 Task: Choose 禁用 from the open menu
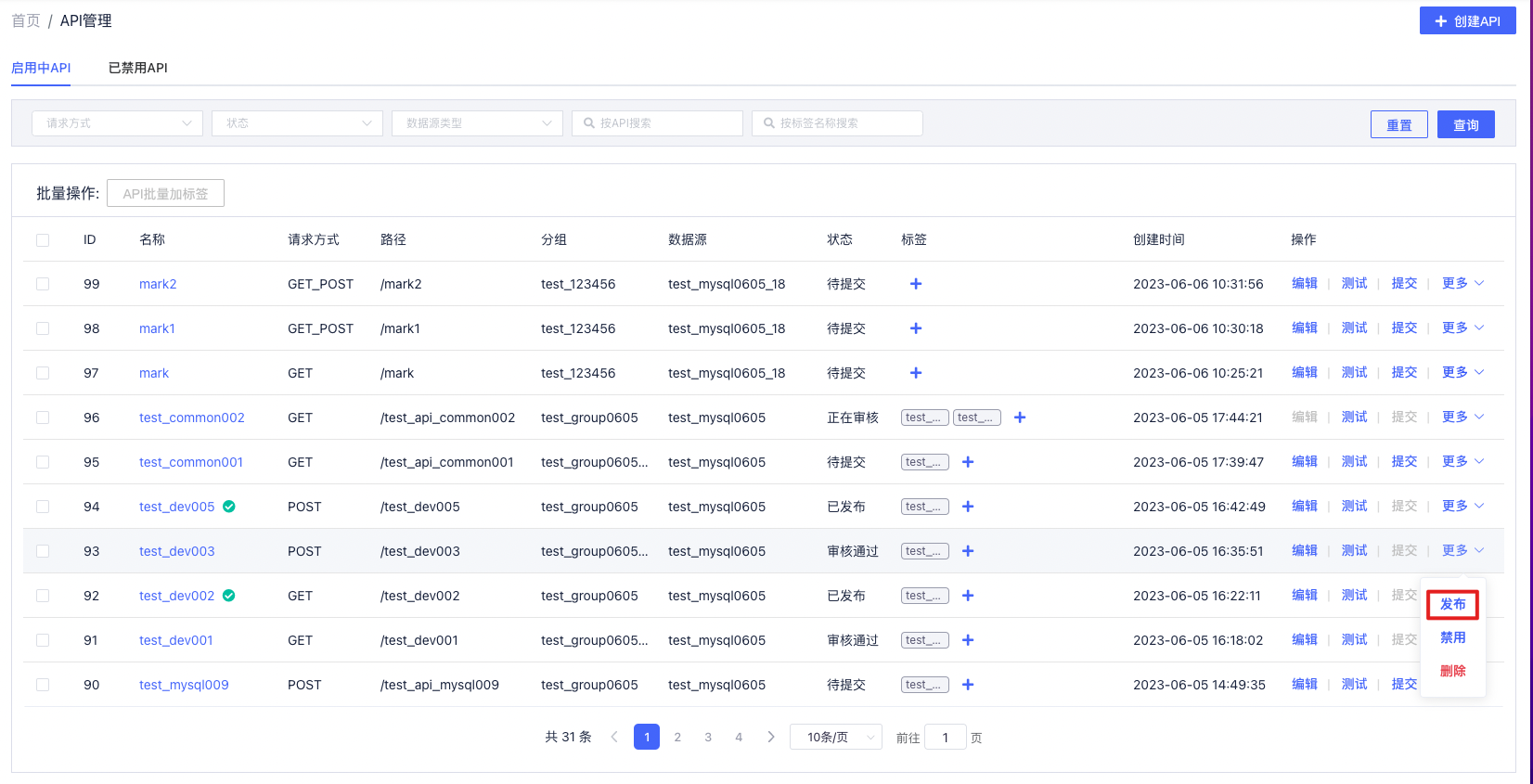1453,637
